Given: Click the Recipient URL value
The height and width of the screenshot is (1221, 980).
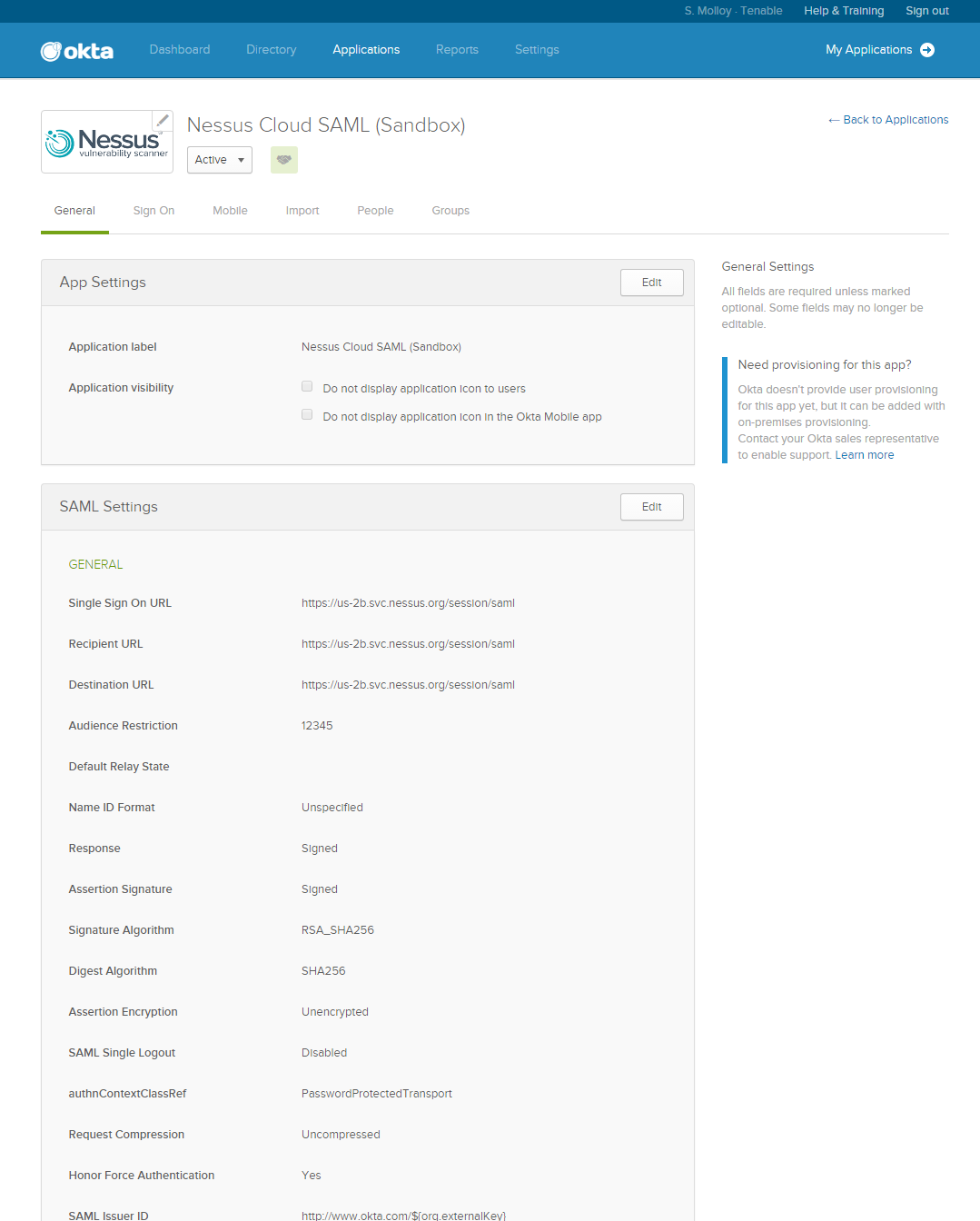Looking at the screenshot, I should coord(408,644).
